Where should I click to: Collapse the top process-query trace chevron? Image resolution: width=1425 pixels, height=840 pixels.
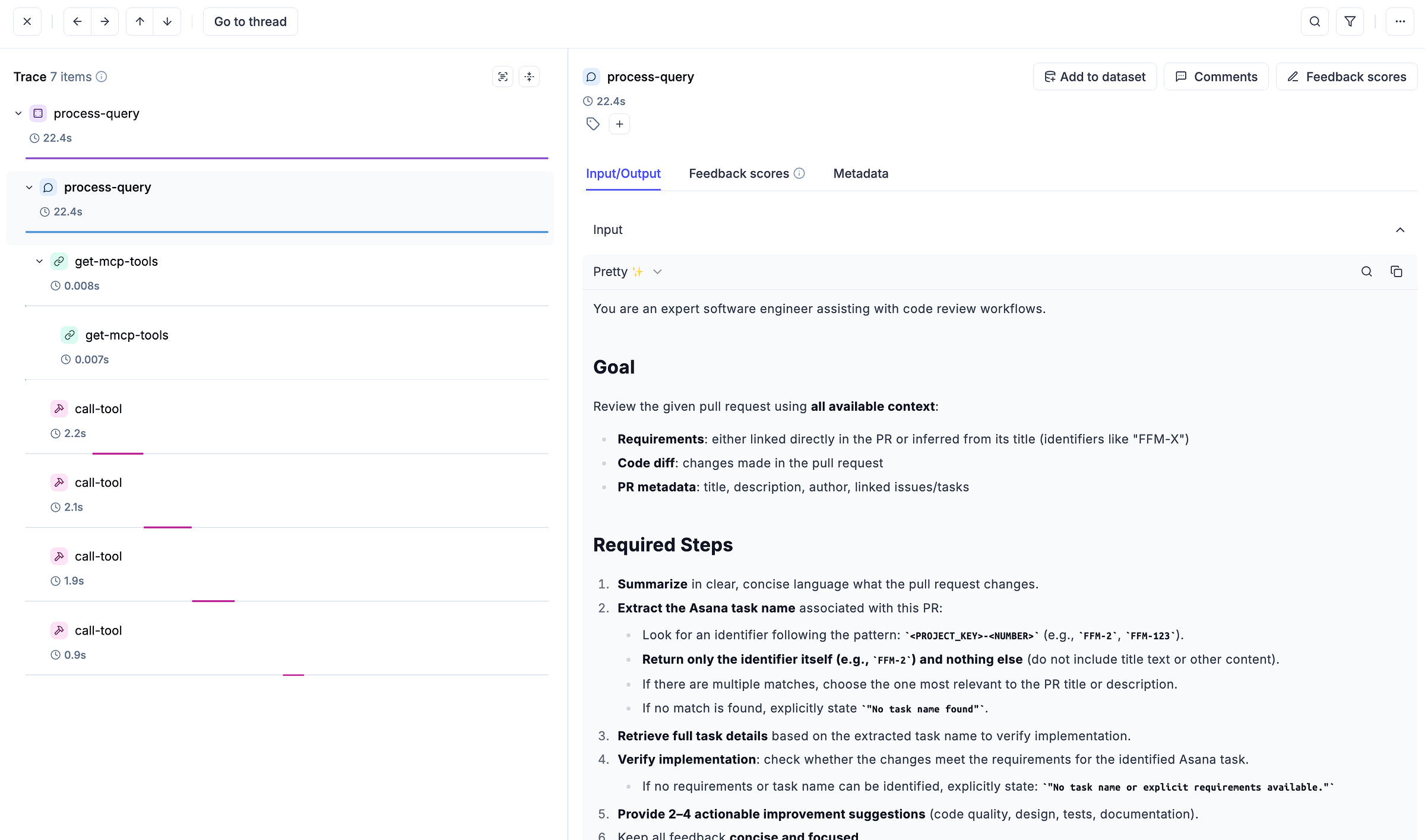[18, 113]
